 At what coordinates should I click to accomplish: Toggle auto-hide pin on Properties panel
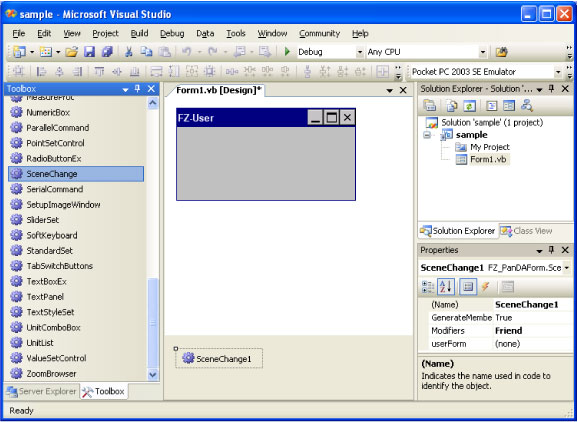click(551, 250)
